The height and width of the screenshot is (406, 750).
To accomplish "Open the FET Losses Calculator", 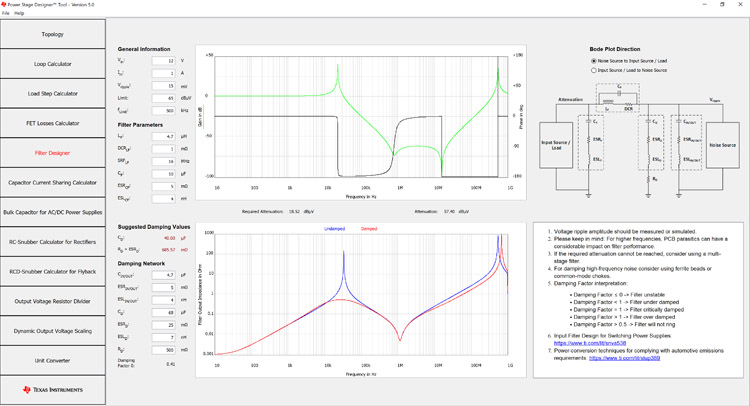I will tap(53, 123).
